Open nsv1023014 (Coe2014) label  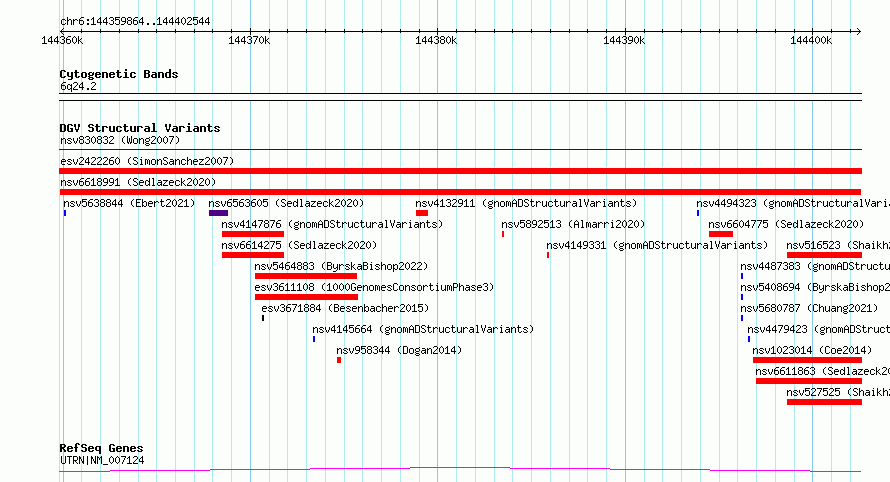tap(812, 350)
